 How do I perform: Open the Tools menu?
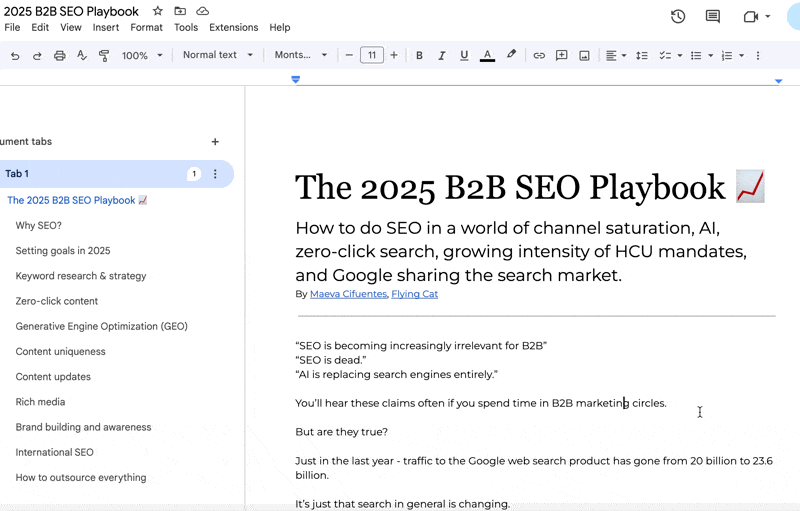pyautogui.click(x=186, y=28)
